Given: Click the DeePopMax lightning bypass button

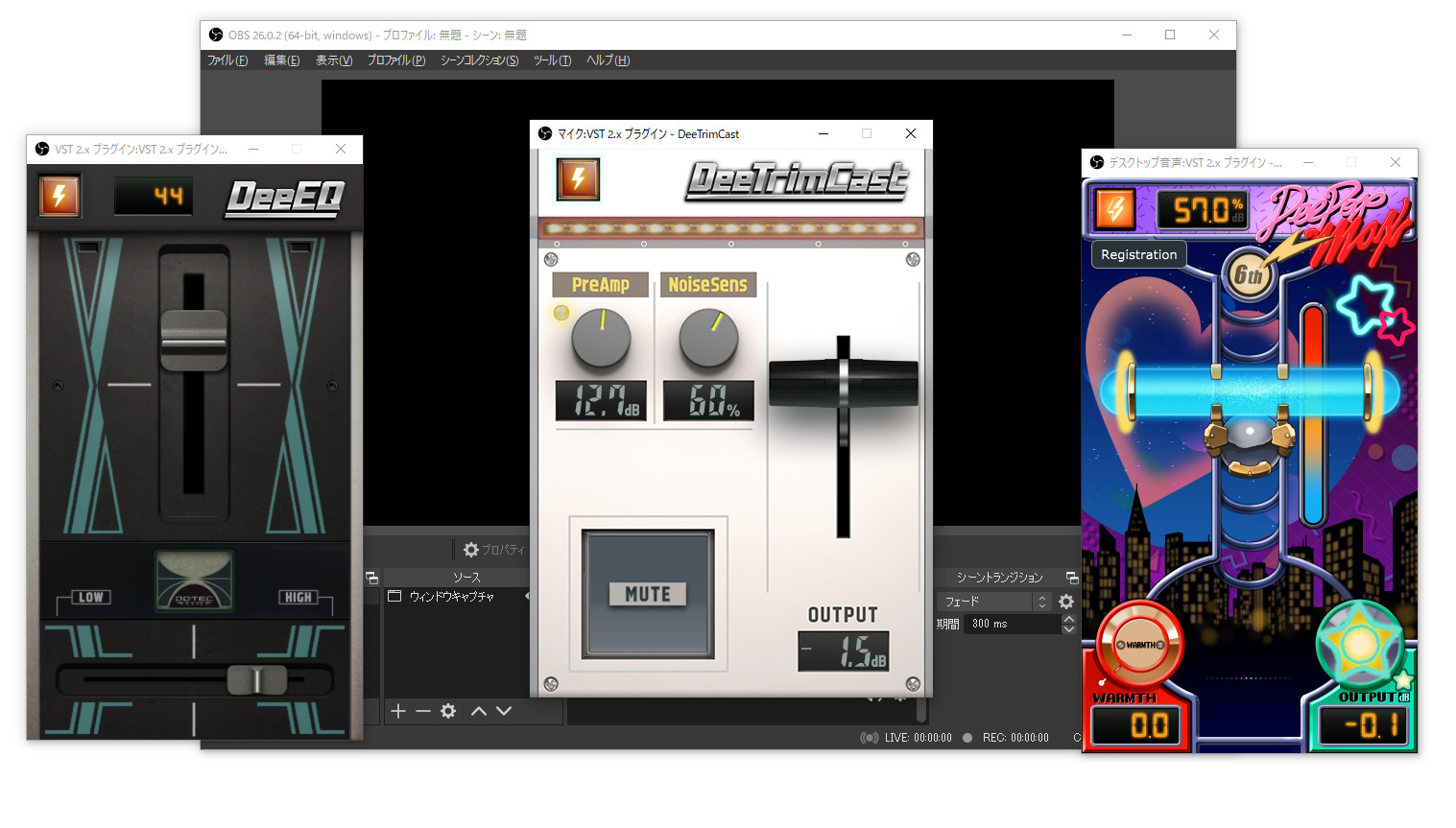Looking at the screenshot, I should click(1114, 208).
